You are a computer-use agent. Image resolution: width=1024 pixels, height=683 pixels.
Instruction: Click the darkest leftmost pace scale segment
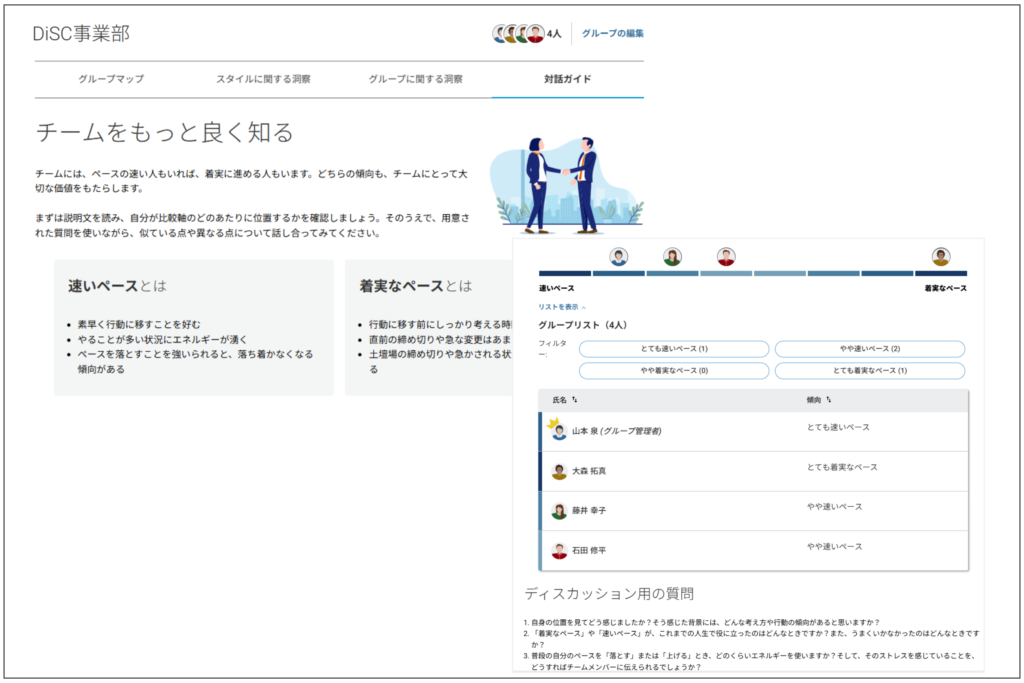point(564,273)
